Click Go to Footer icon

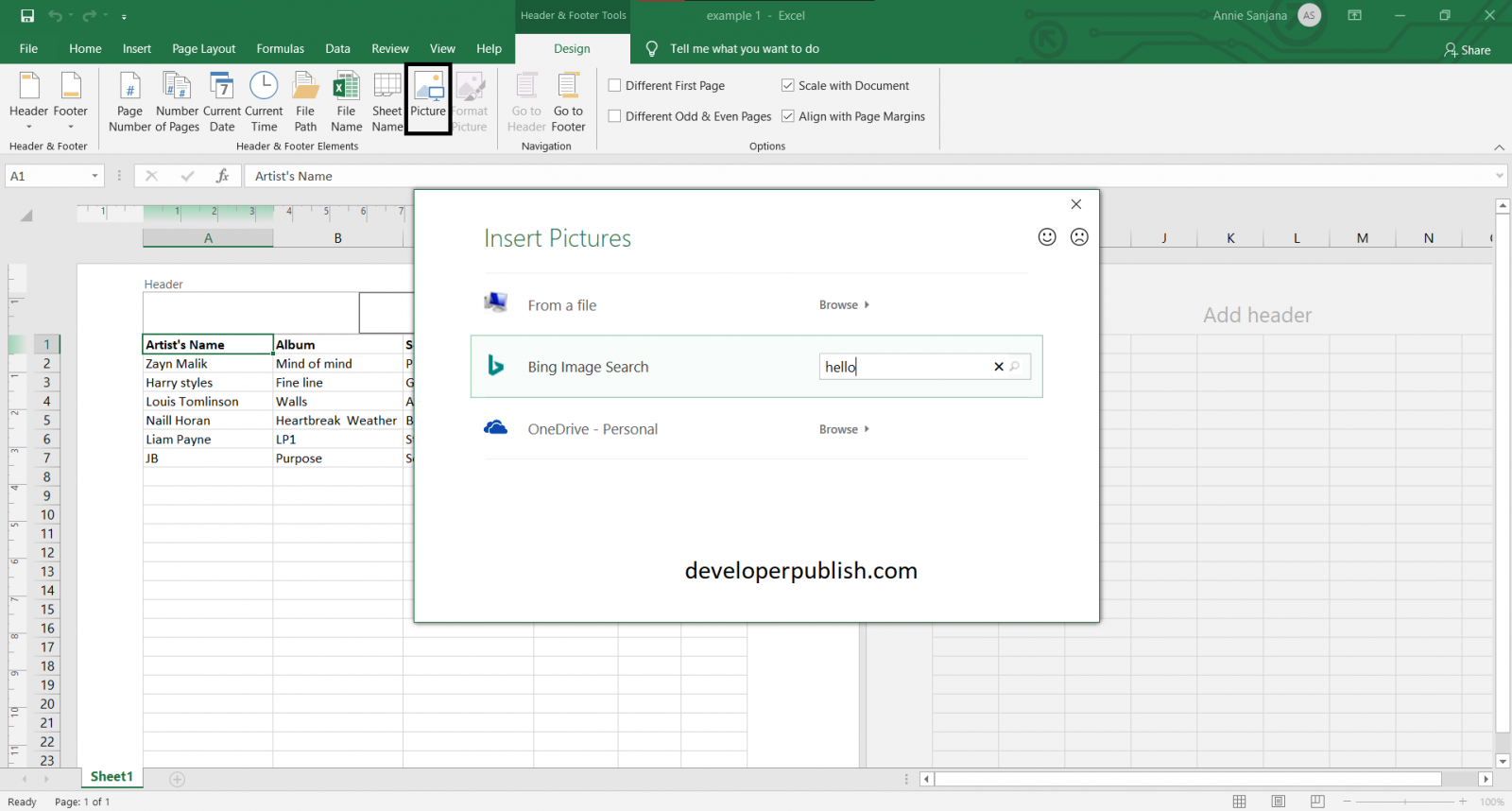[568, 102]
